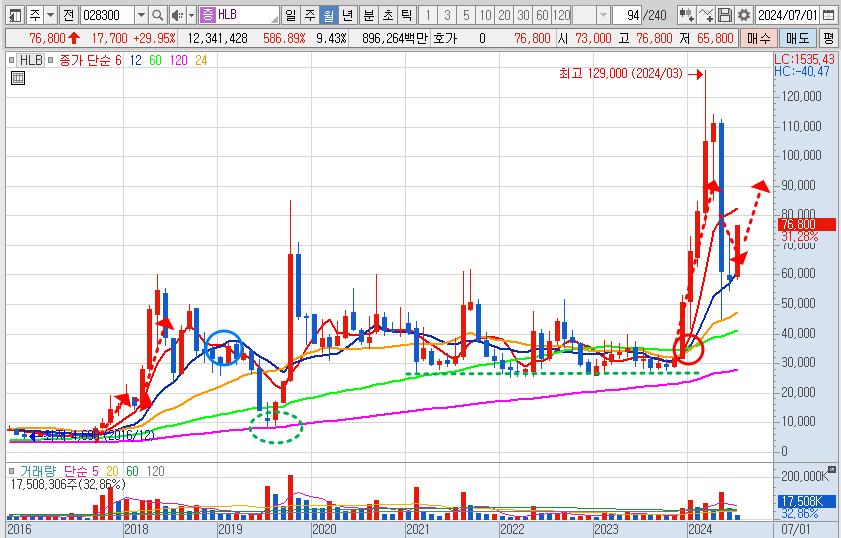841x538 pixels.
Task: Click the add candle chart icon
Action: (687, 15)
